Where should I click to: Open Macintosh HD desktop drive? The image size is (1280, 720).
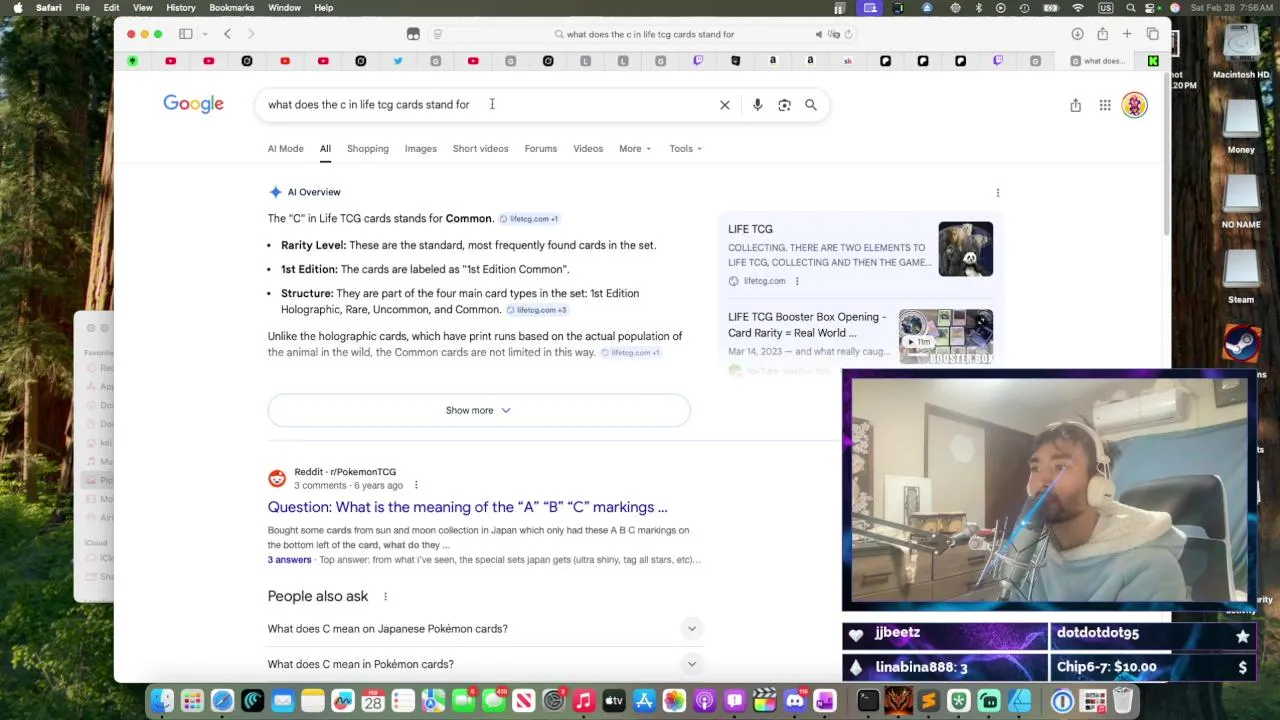click(1241, 50)
